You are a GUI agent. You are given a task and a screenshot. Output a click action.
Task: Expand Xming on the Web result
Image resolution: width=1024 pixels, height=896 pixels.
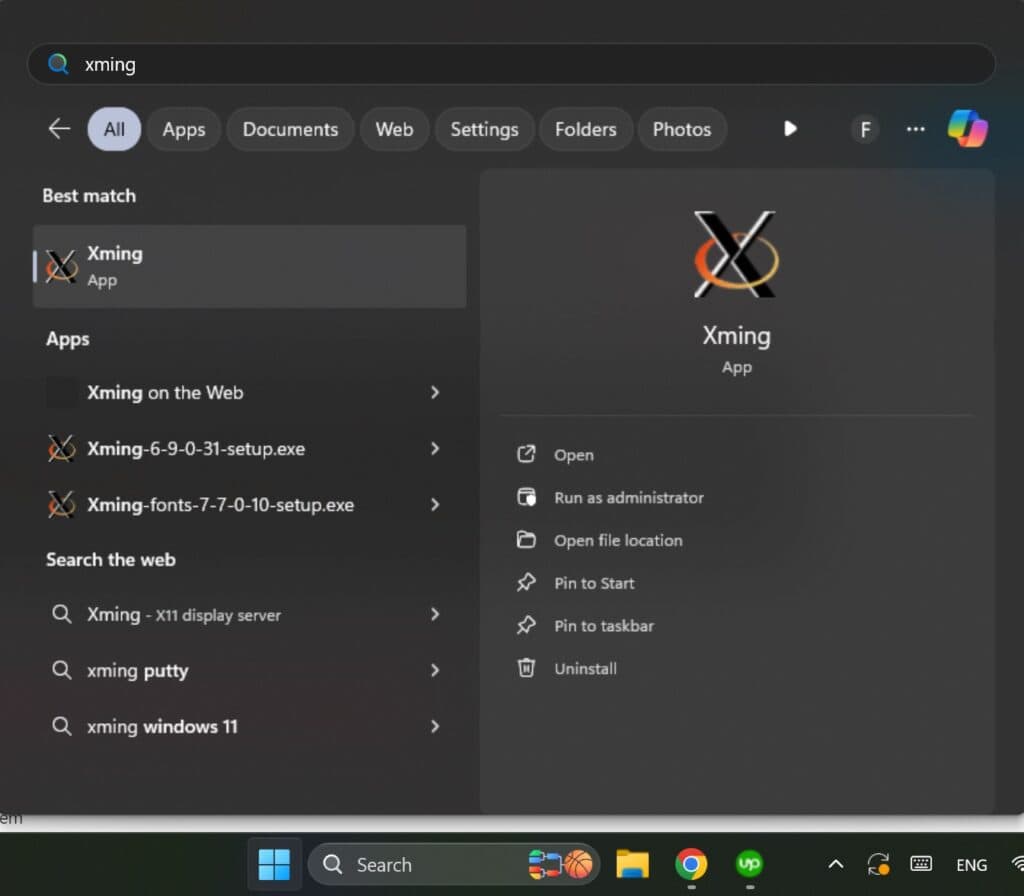(435, 393)
